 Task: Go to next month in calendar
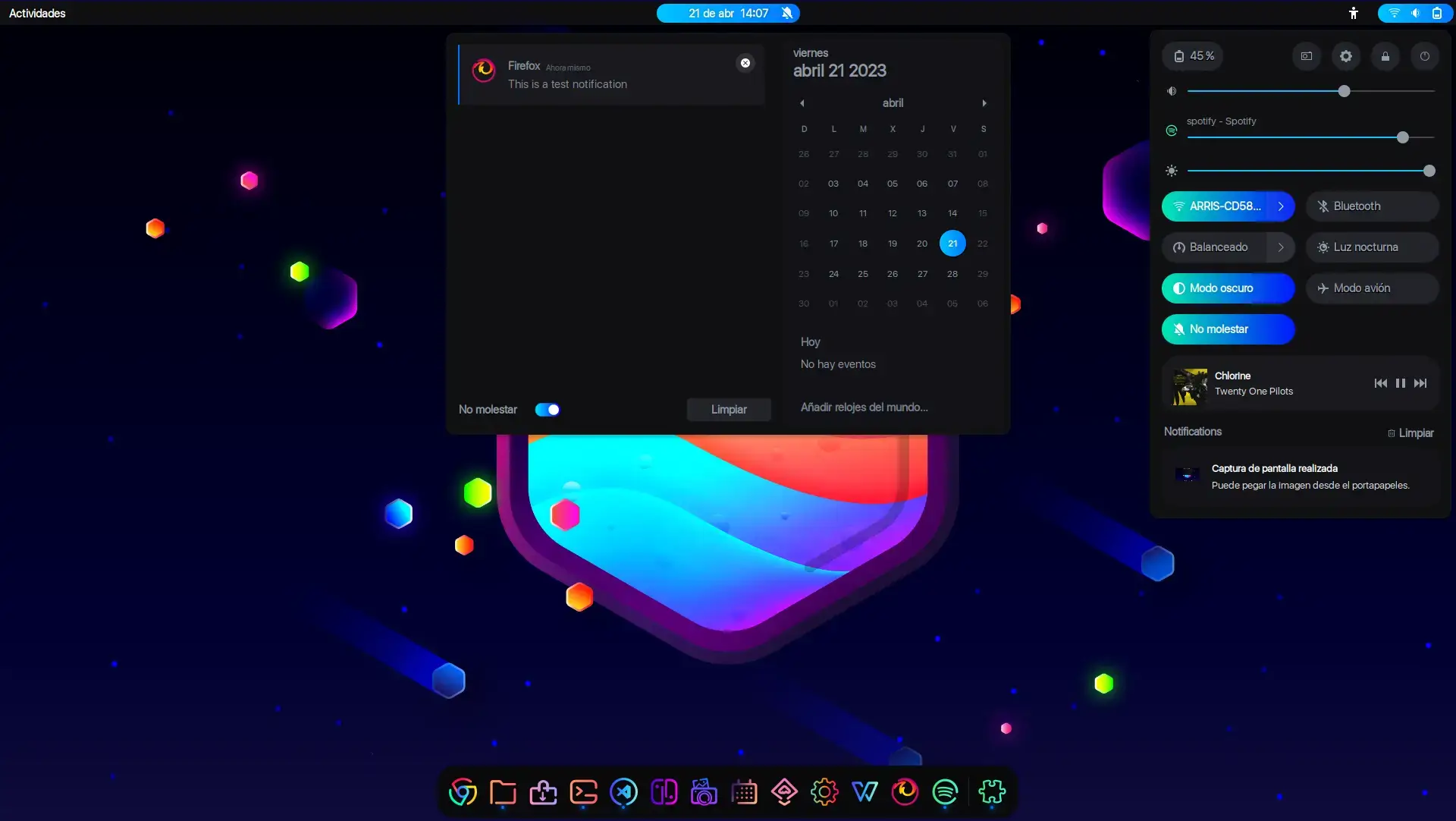tap(984, 103)
